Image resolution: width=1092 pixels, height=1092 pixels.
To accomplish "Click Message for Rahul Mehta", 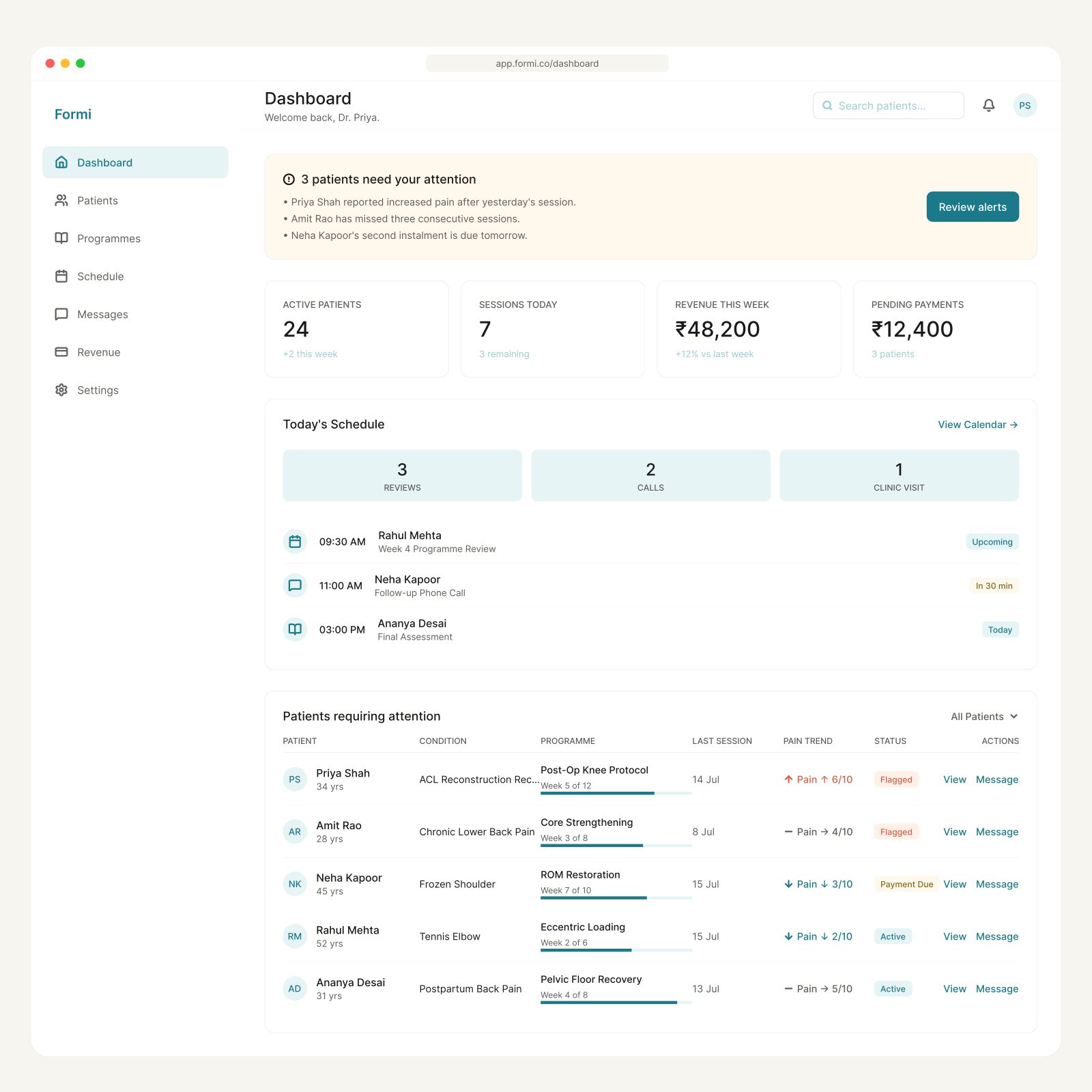I will coord(997,936).
